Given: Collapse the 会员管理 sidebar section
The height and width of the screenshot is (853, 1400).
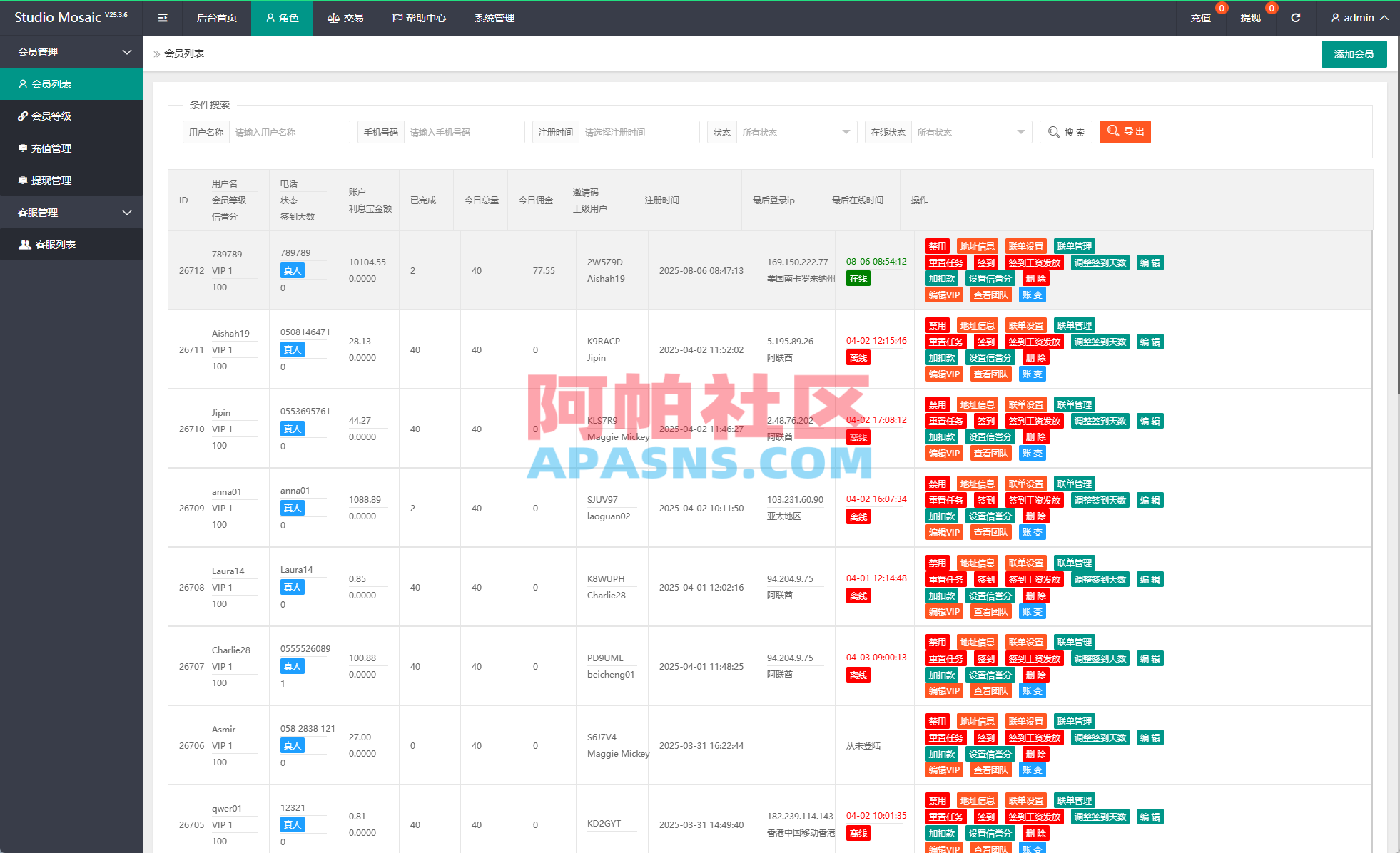Looking at the screenshot, I should [x=71, y=52].
